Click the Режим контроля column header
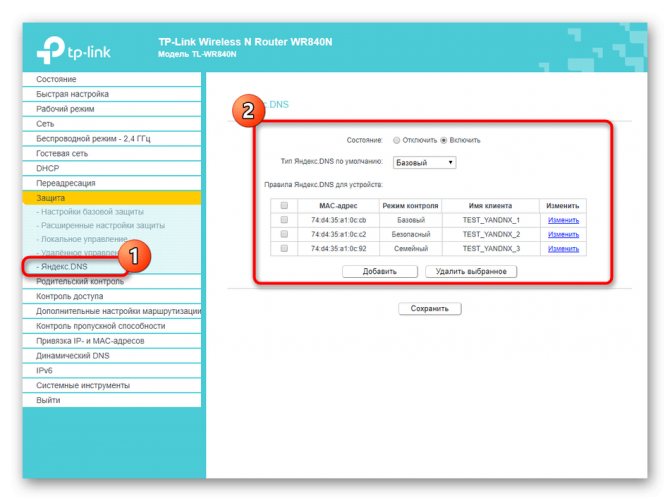670x501 pixels. [410, 206]
